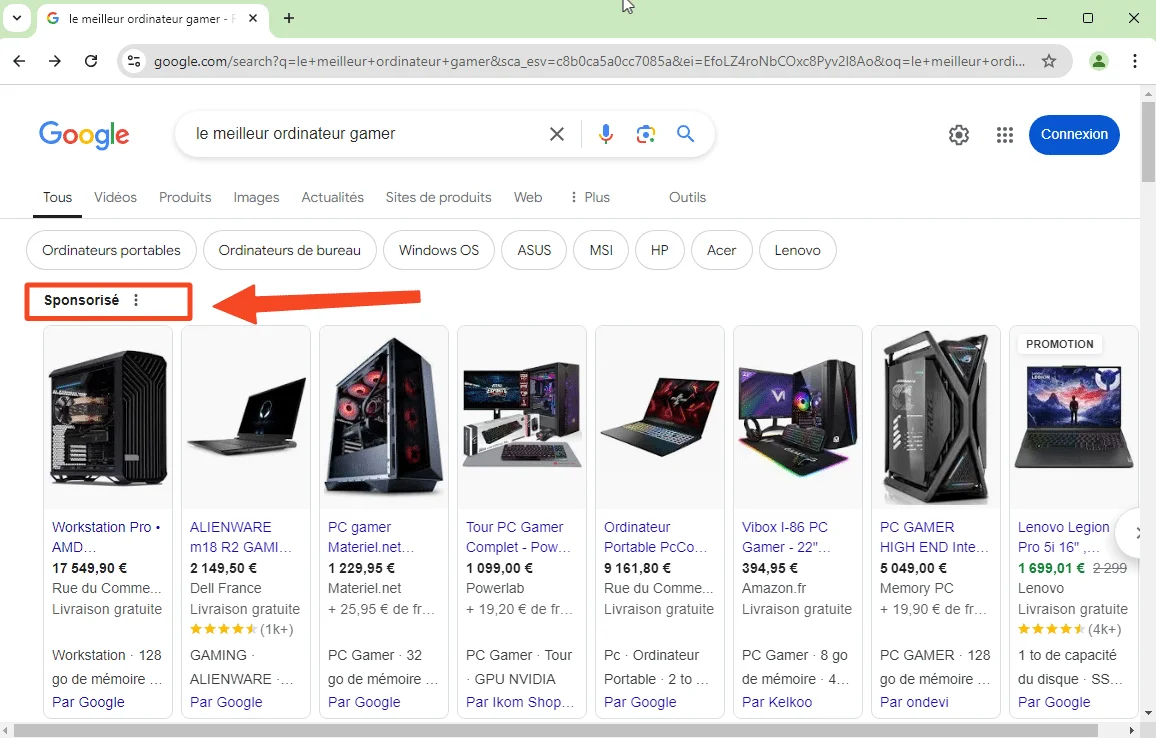
Task: Click the PROMOTION badge on Lenovo card
Action: [1059, 344]
